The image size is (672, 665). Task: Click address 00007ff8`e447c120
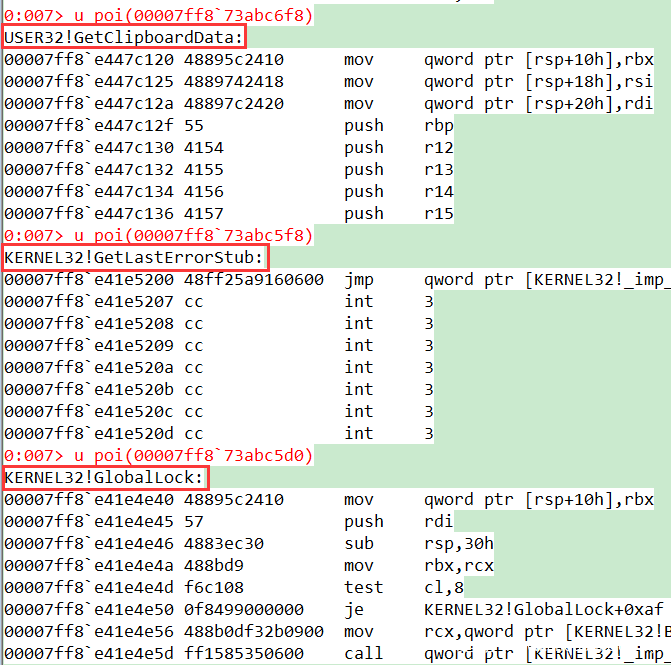pos(89,60)
